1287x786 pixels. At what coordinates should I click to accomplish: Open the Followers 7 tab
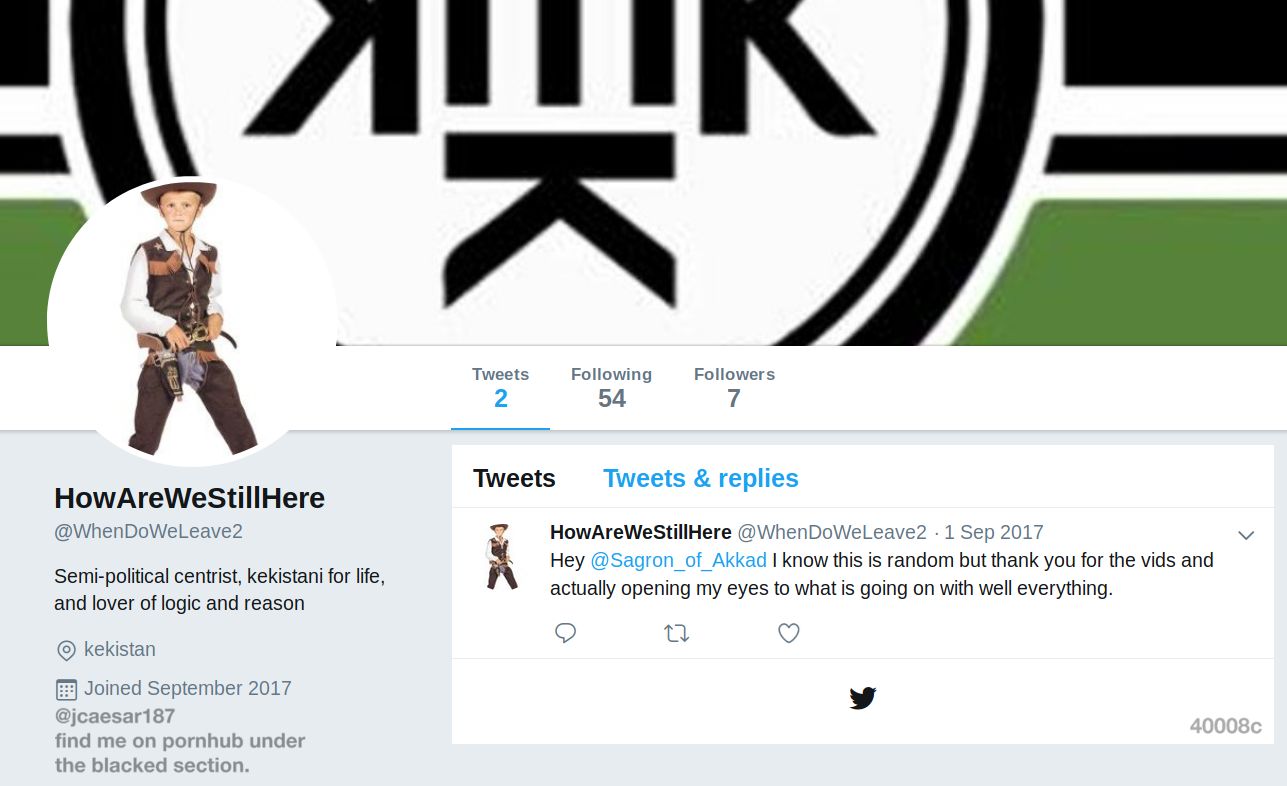coord(734,388)
